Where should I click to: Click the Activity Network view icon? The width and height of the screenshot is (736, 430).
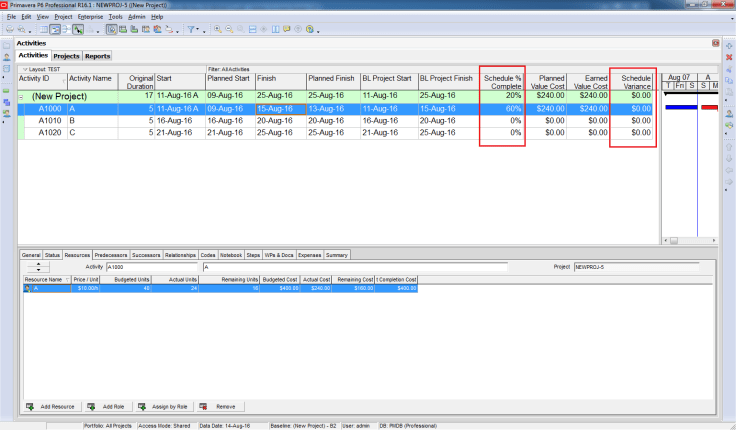(67, 29)
